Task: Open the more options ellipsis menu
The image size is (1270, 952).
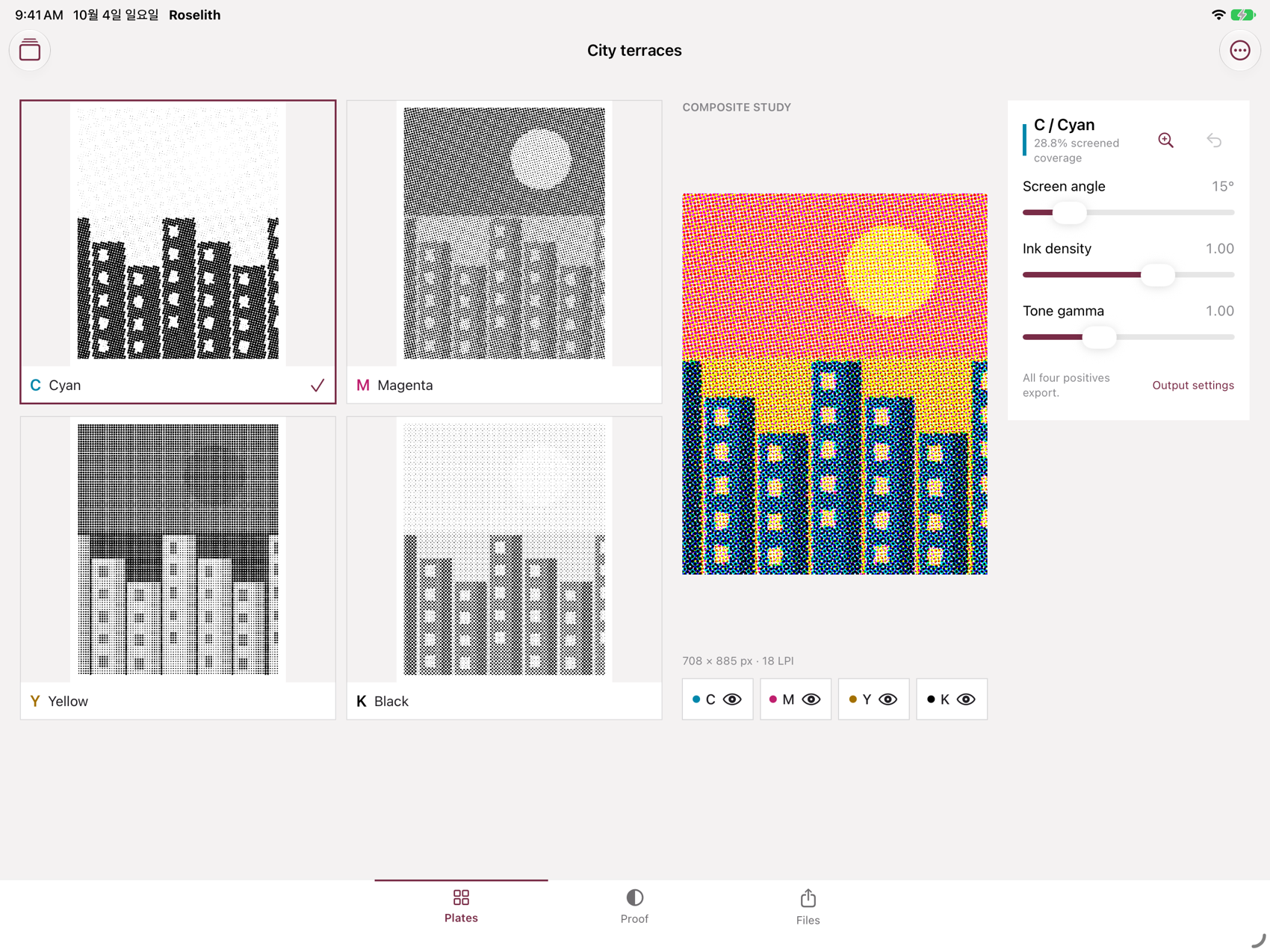Action: 1239,50
